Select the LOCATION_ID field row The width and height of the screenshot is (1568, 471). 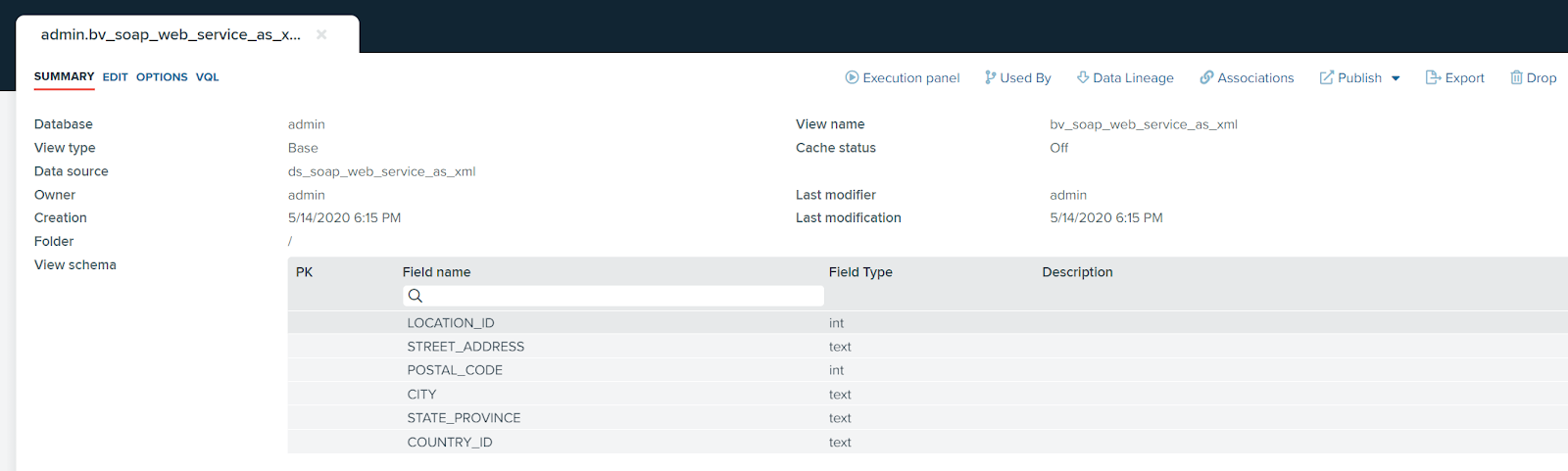(927, 323)
